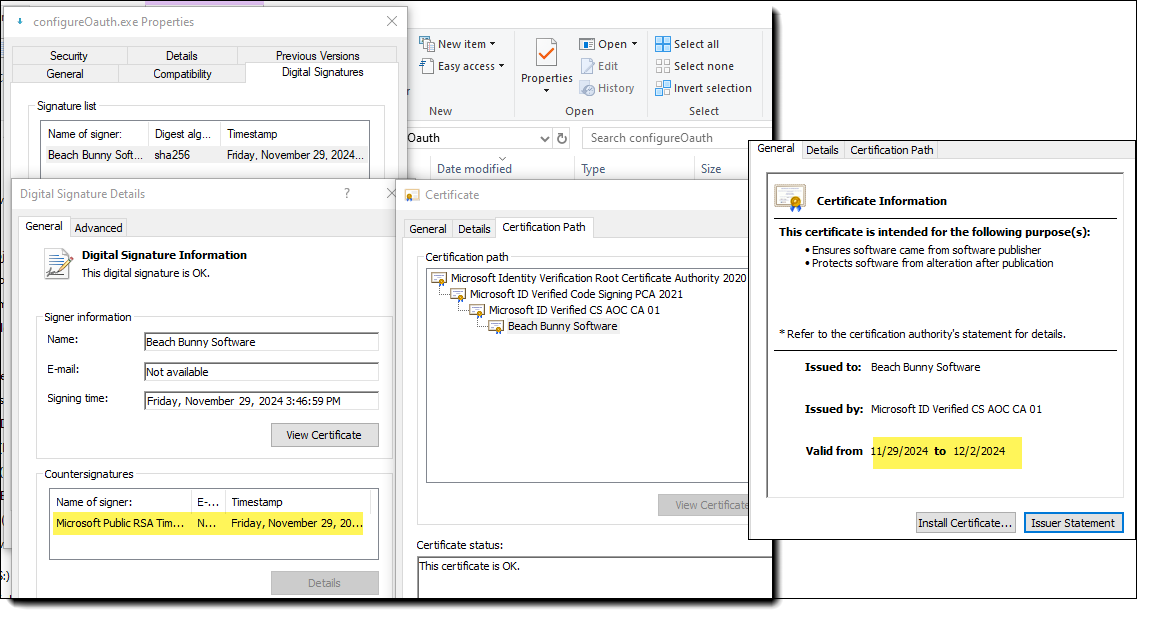1167x629 pixels.
Task: Click the Select all grid icon
Action: coord(663,44)
